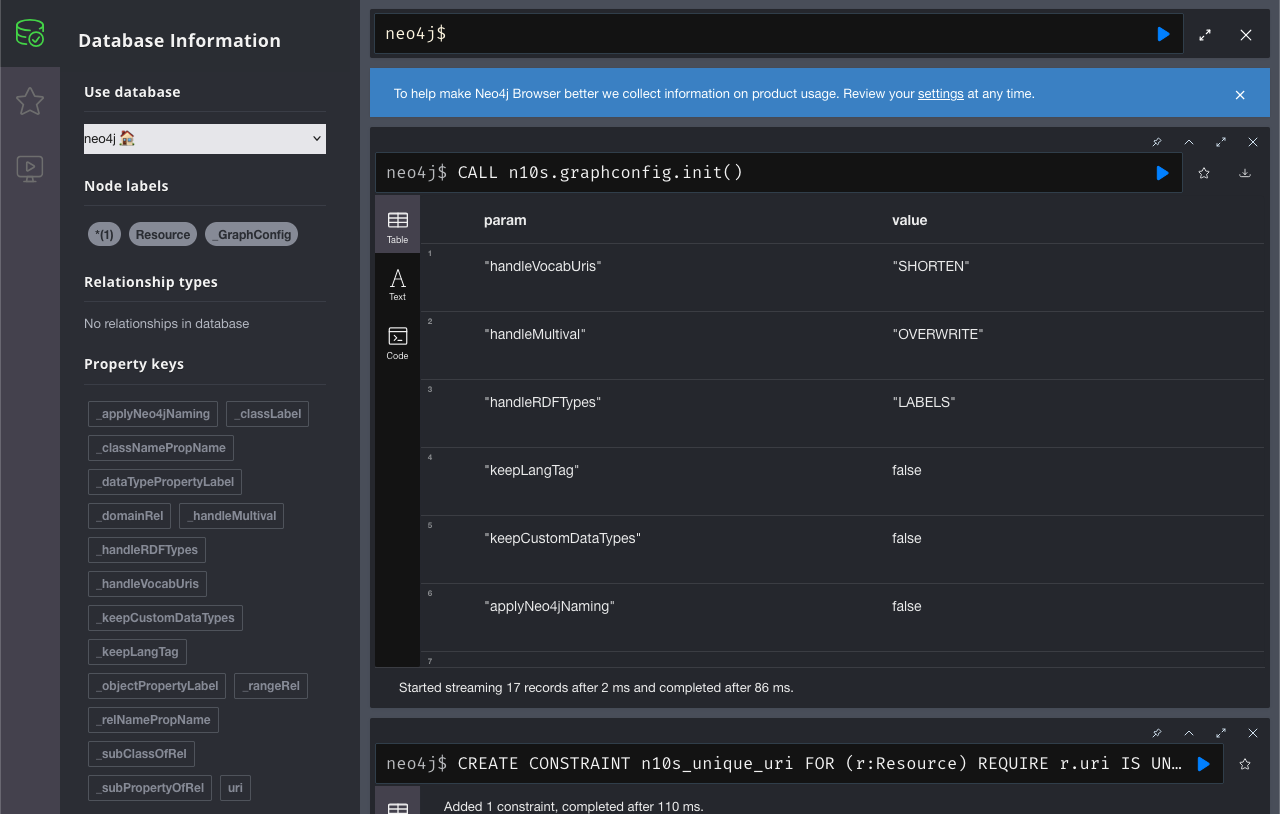This screenshot has width=1280, height=814.
Task: Switch to the Code result view
Action: (397, 342)
